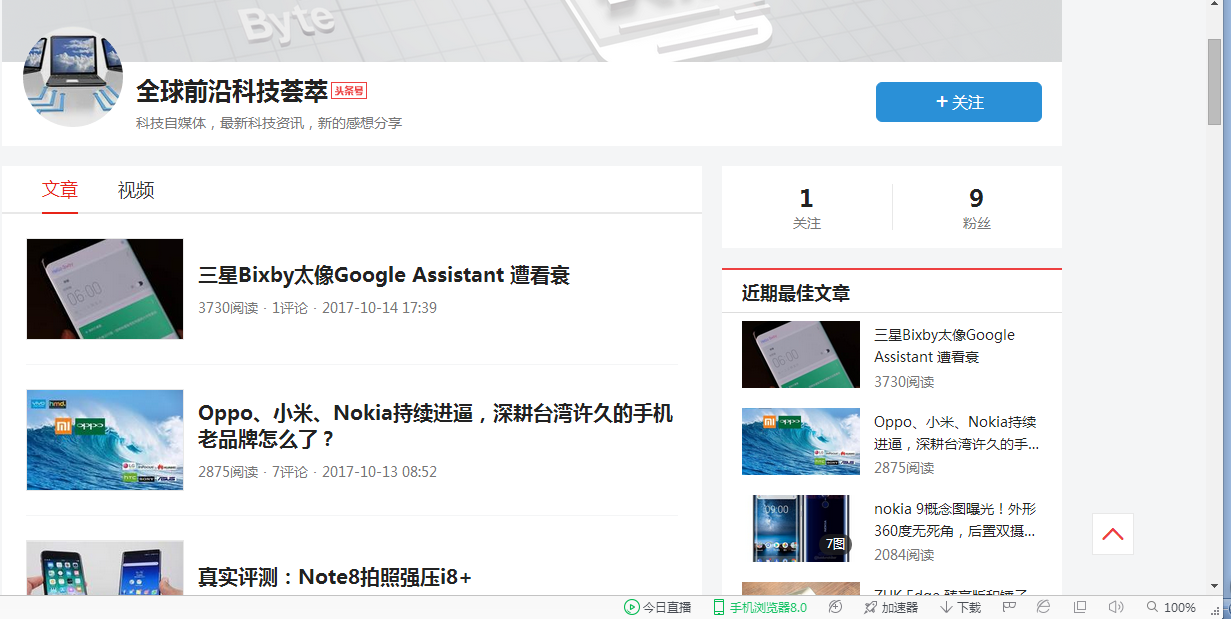Click the 头条号 badge next to account name
Image resolution: width=1231 pixels, height=619 pixels.
click(350, 91)
